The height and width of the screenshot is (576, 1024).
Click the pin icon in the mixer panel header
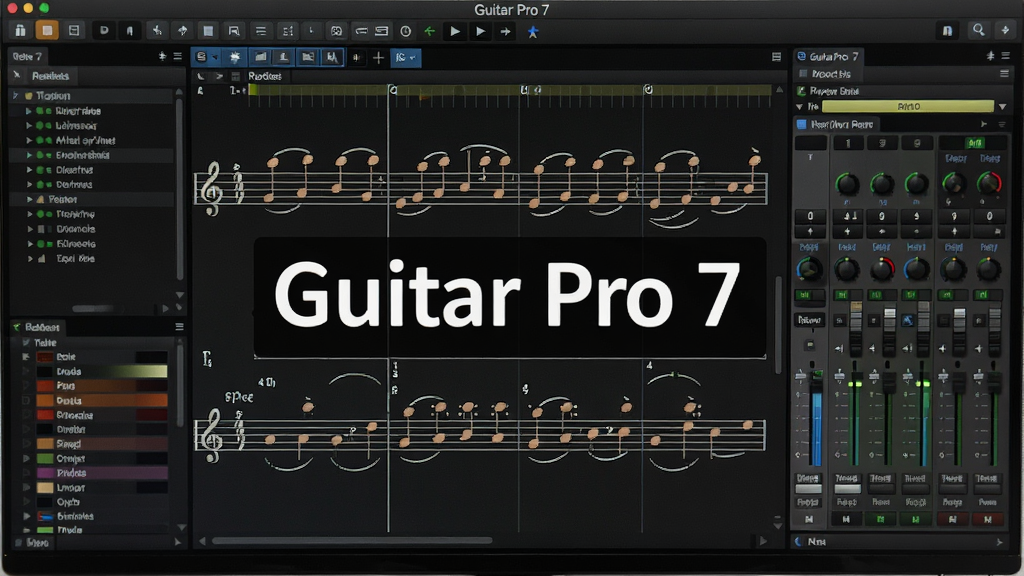(991, 56)
